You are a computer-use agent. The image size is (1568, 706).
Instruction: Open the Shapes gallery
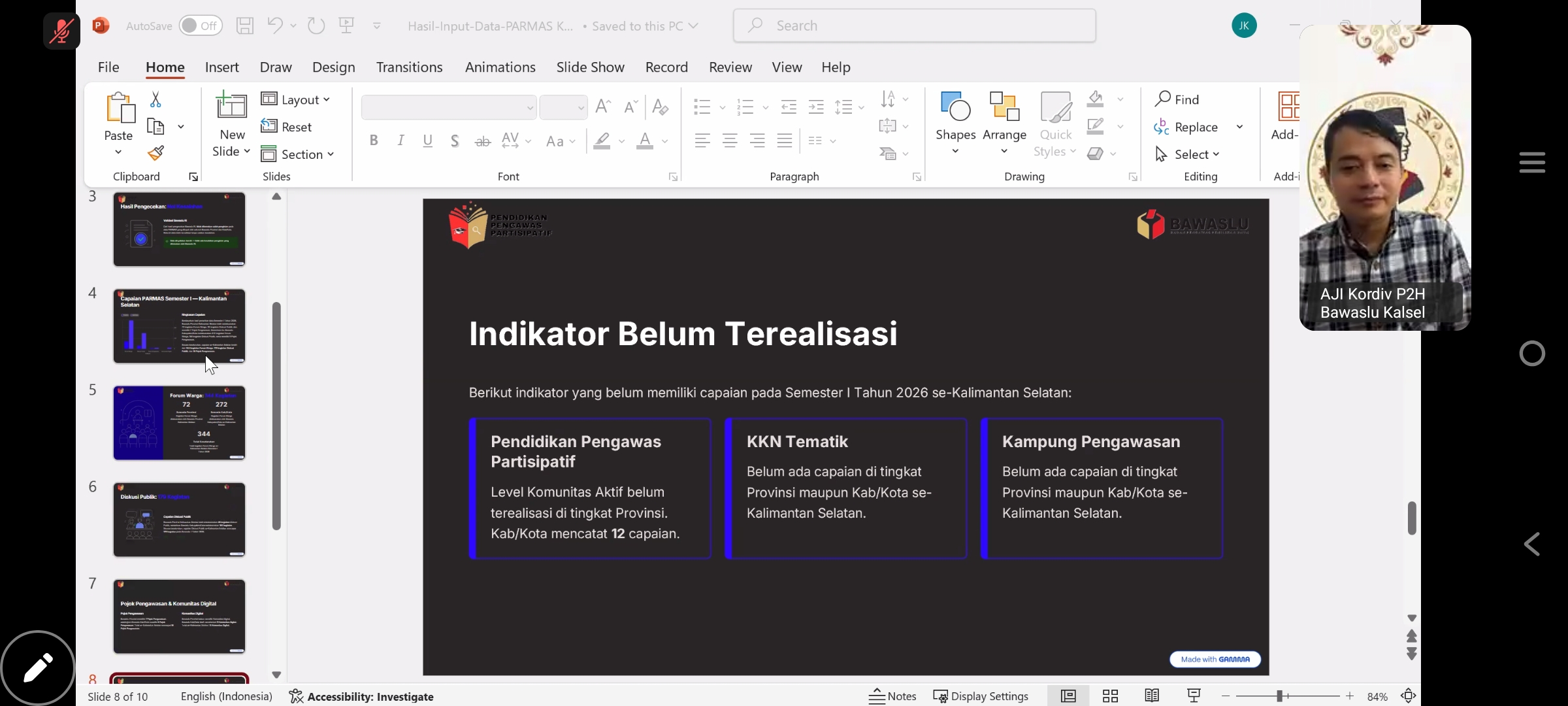click(955, 122)
